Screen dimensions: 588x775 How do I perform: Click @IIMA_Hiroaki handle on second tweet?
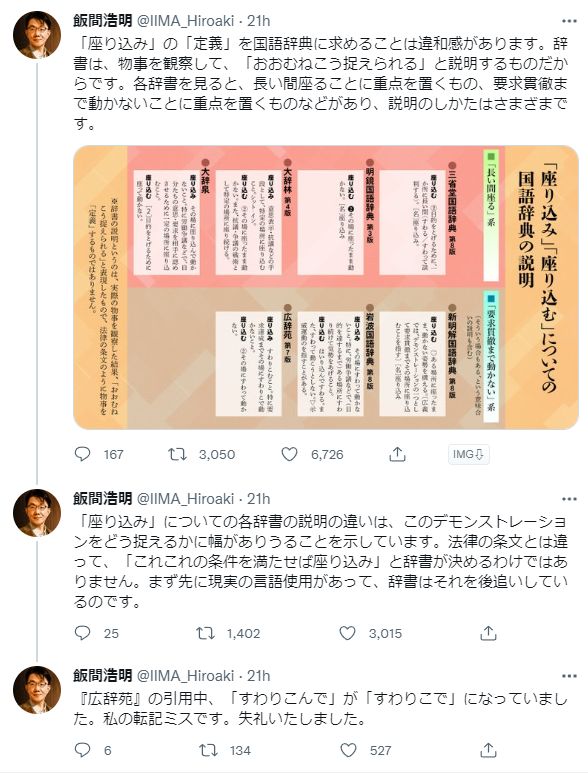pyautogui.click(x=184, y=499)
